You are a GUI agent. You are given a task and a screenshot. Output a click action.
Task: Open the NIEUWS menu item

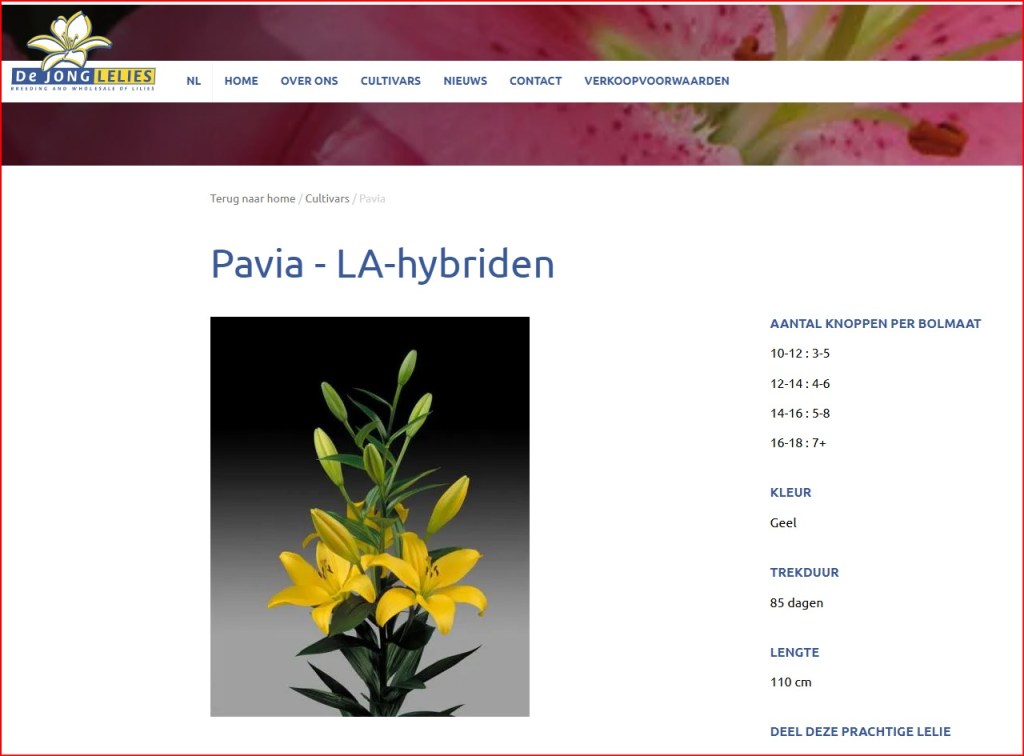coord(465,81)
